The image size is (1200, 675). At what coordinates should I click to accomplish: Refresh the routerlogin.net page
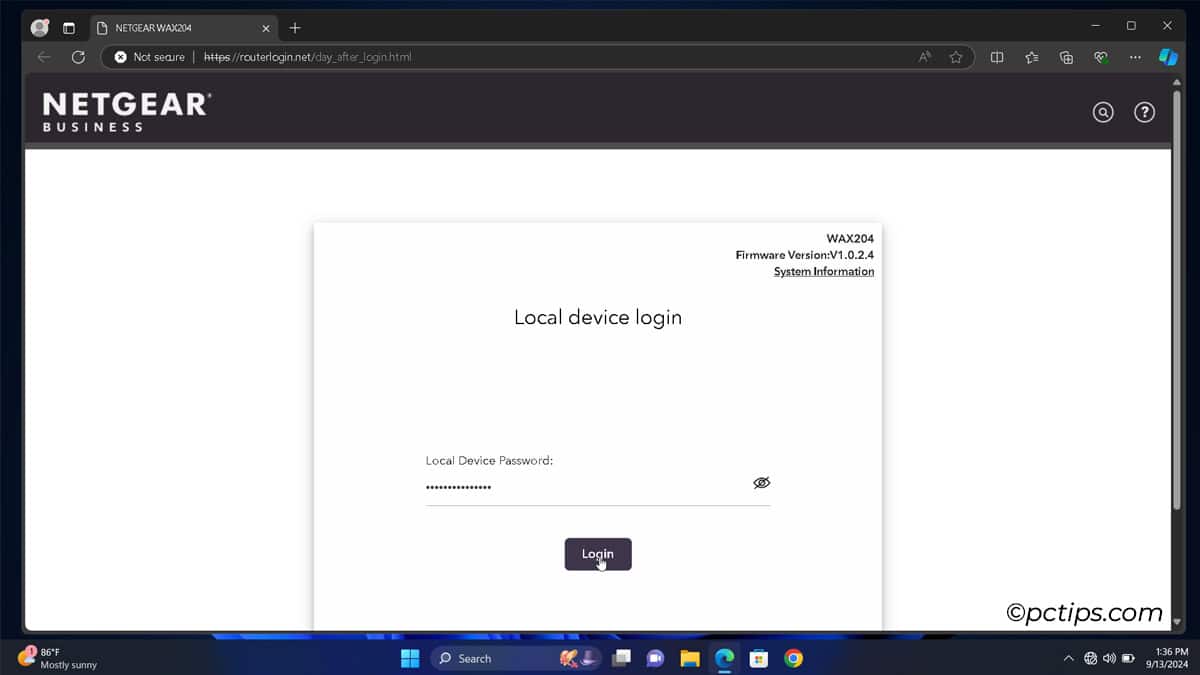[x=78, y=57]
